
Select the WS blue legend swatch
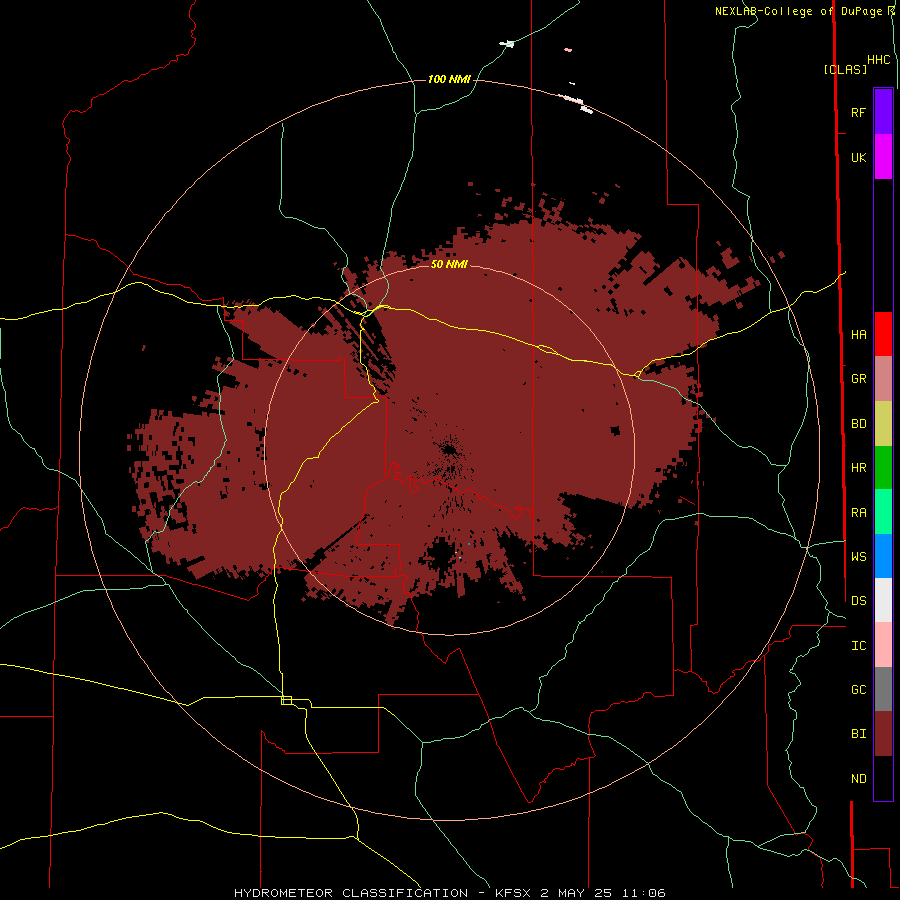click(883, 556)
